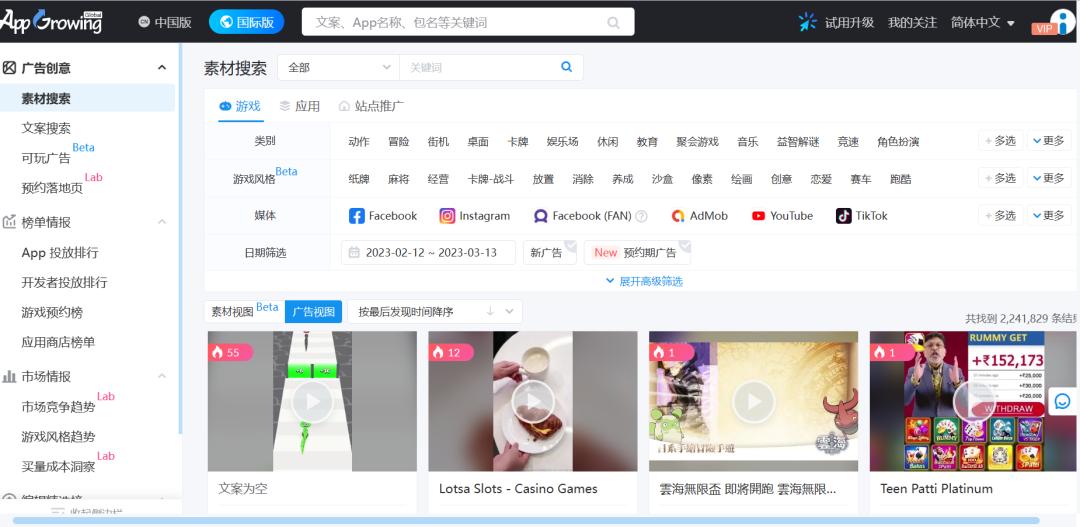Enable 多选 for 类别 row
The width and height of the screenshot is (1080, 527).
tap(1000, 141)
